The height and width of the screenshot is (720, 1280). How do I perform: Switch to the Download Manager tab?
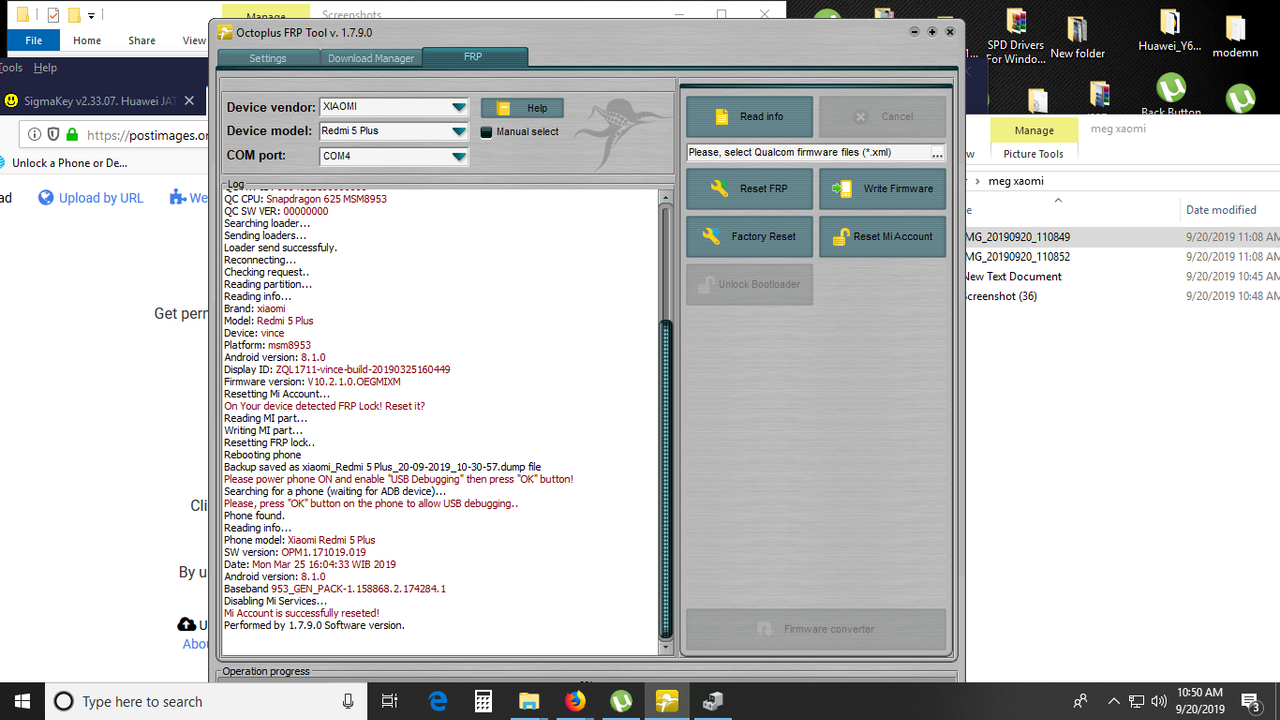pyautogui.click(x=371, y=57)
